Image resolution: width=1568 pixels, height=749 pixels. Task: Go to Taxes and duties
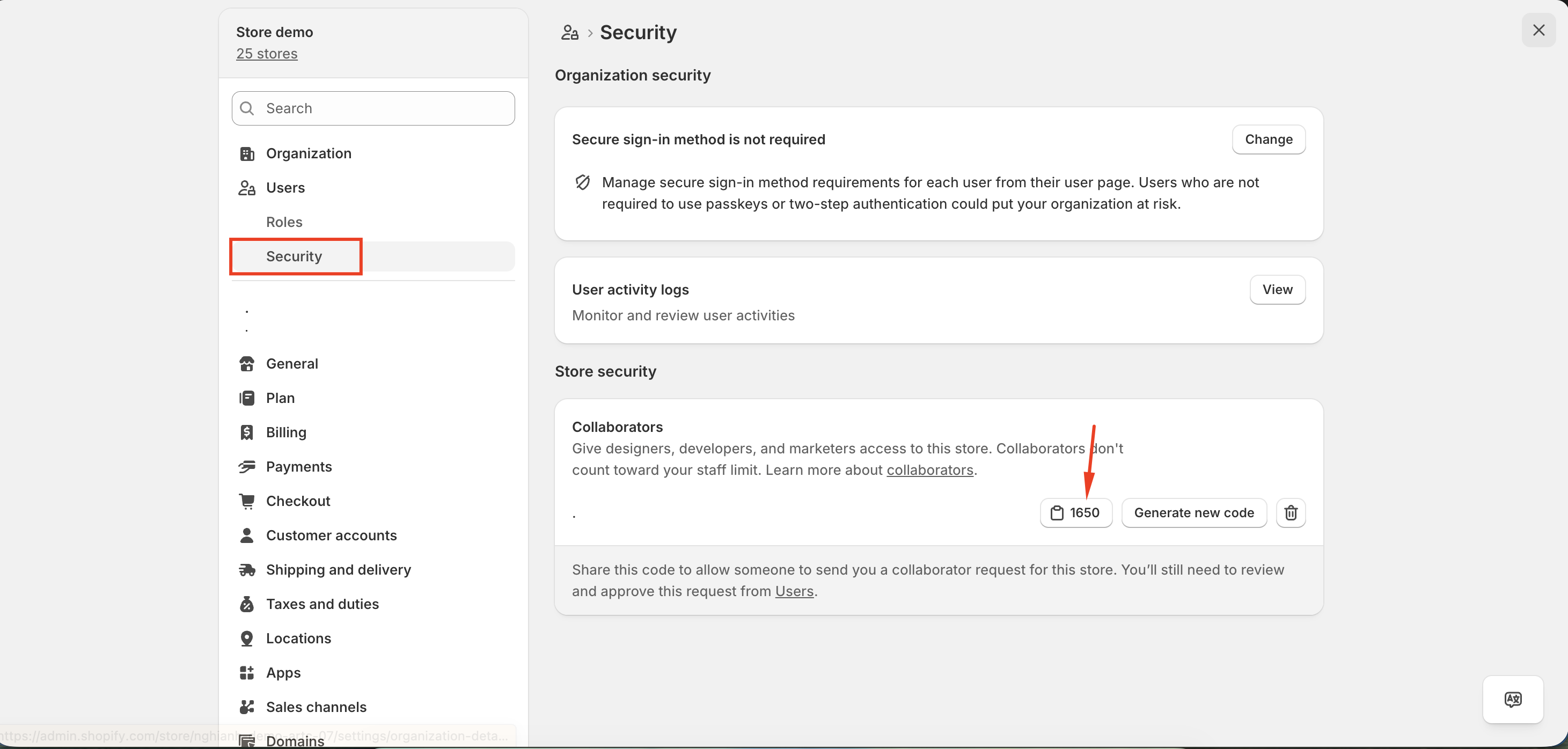[x=373, y=604]
